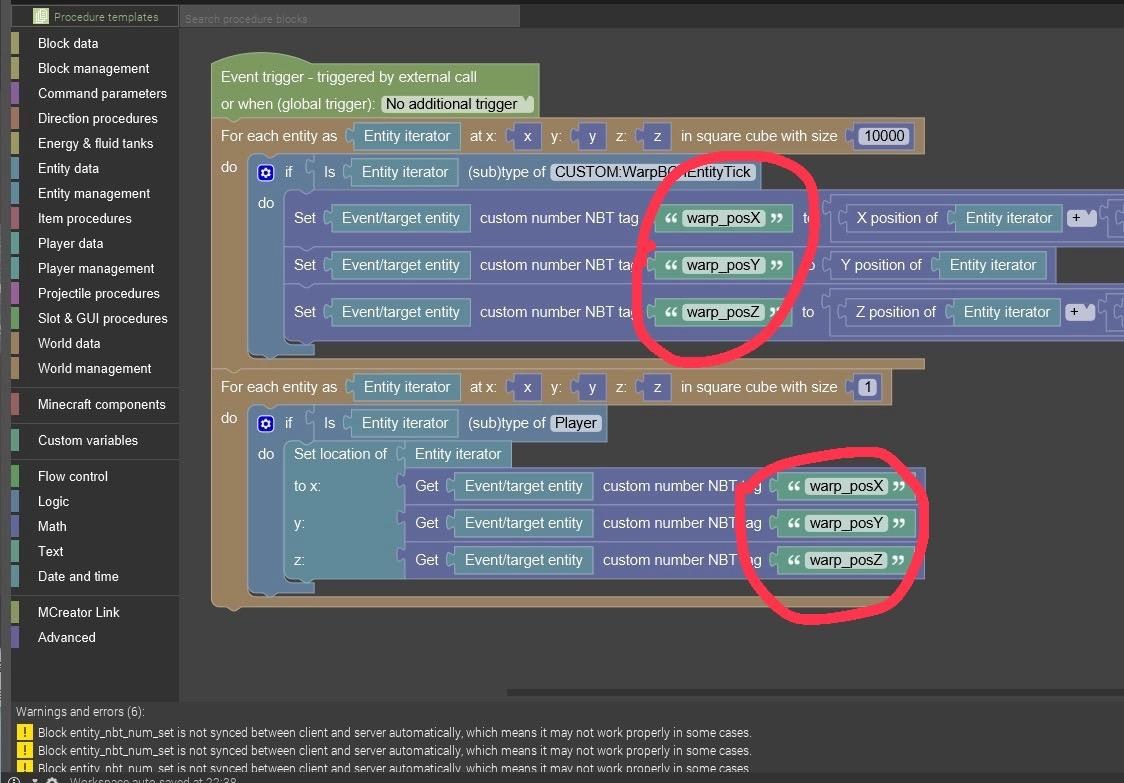Open the Player entity type dropdown

(x=576, y=423)
